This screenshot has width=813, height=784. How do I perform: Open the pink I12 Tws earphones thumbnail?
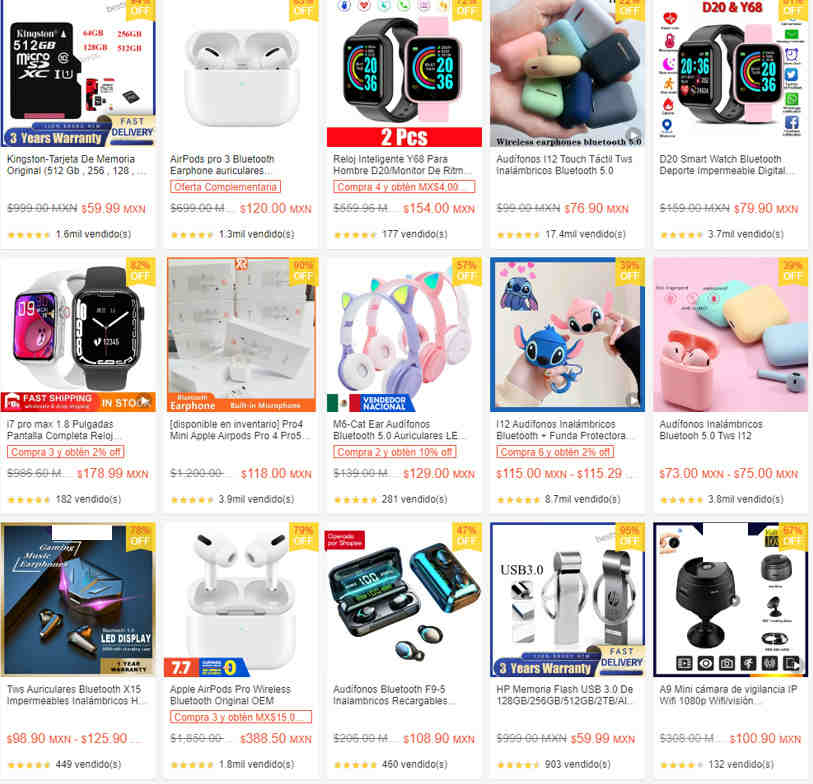tap(731, 334)
